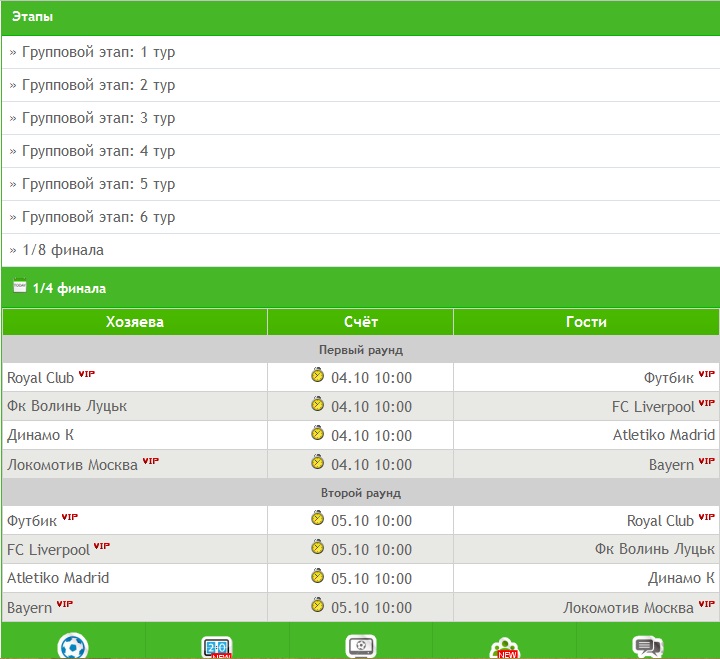
Task: Expand Групповой этап: 2 тур
Action: [x=360, y=85]
